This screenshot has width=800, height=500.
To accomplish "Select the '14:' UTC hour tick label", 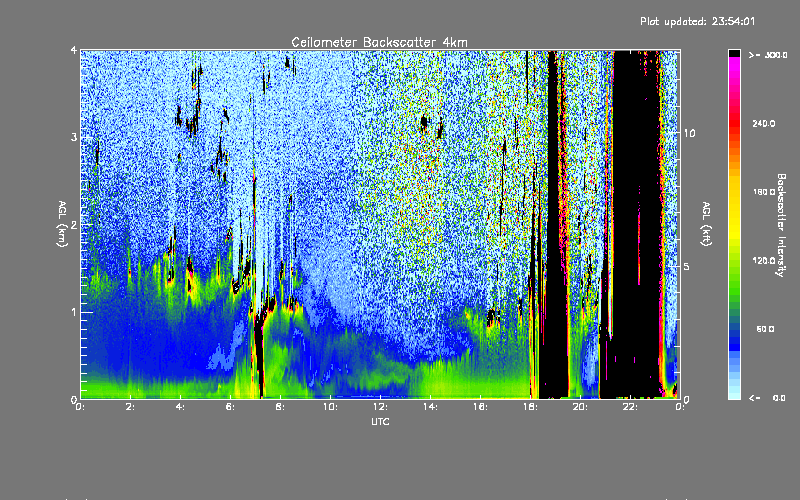I will tap(430, 407).
